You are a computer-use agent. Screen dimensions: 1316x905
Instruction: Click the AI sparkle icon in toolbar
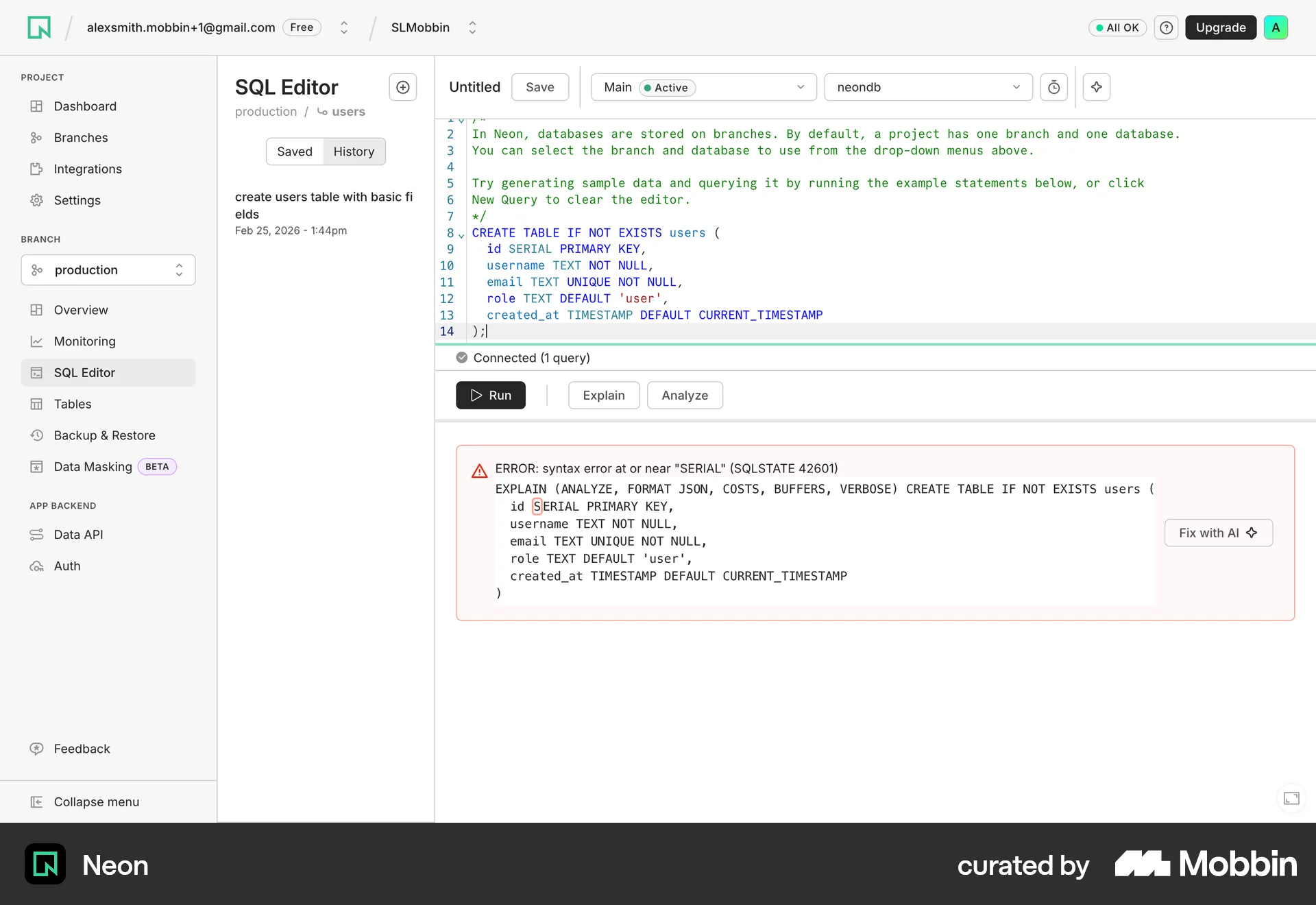(1097, 87)
